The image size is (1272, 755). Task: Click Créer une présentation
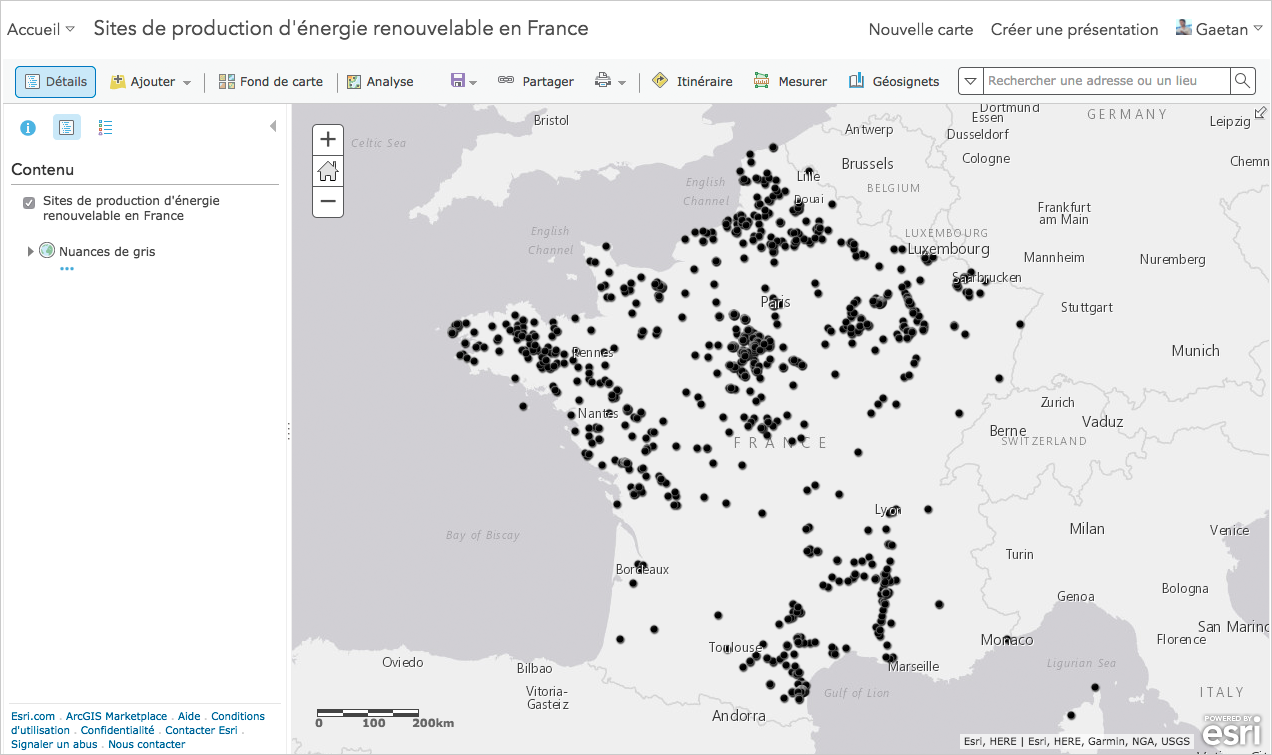pos(1074,30)
